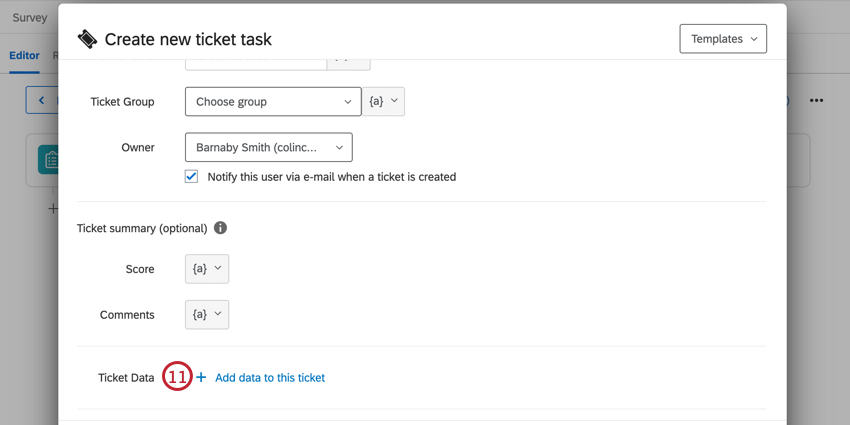Open the Templates dropdown
This screenshot has height=425, width=850.
tap(722, 39)
